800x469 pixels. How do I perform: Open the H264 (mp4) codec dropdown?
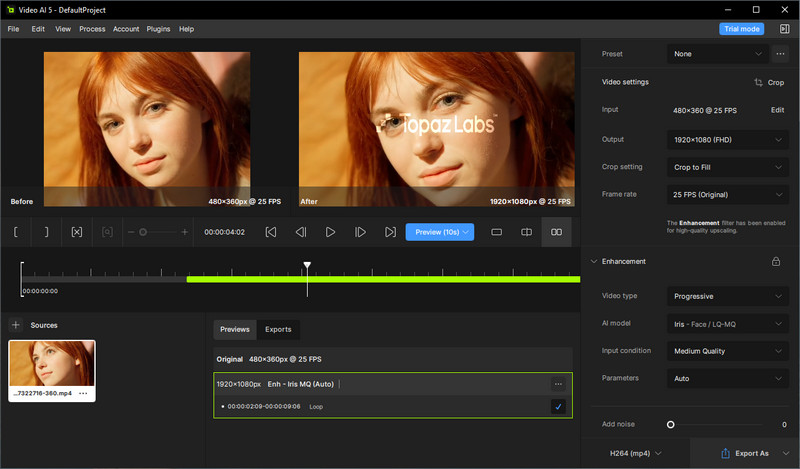coord(636,453)
